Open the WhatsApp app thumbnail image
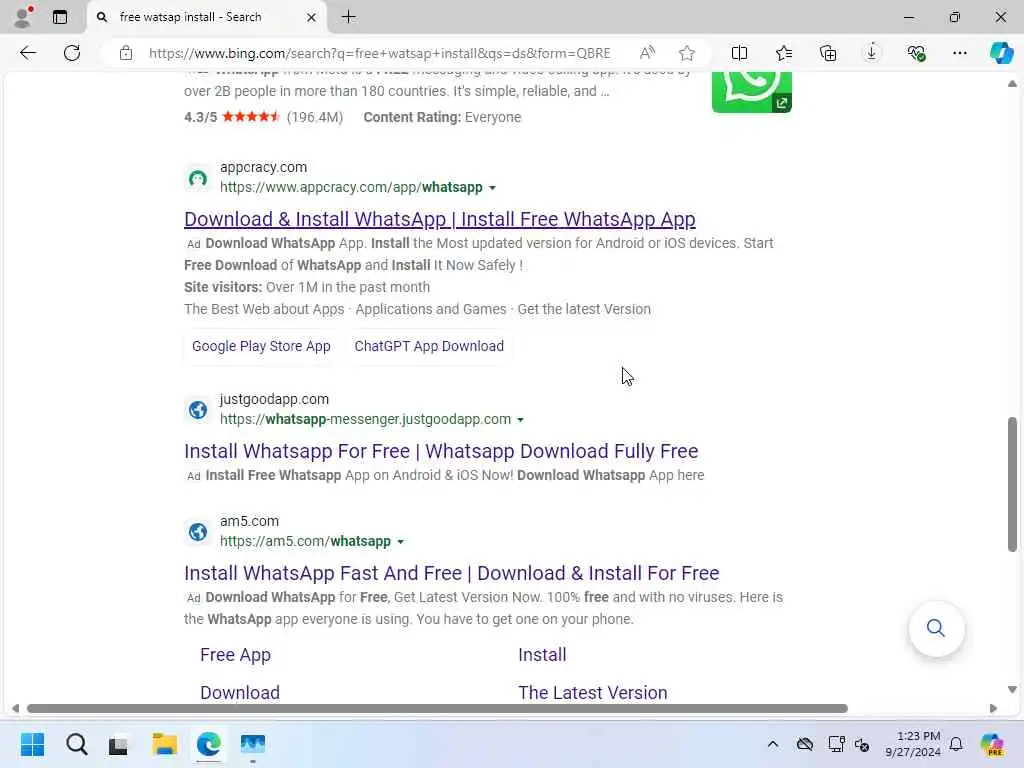 [752, 92]
